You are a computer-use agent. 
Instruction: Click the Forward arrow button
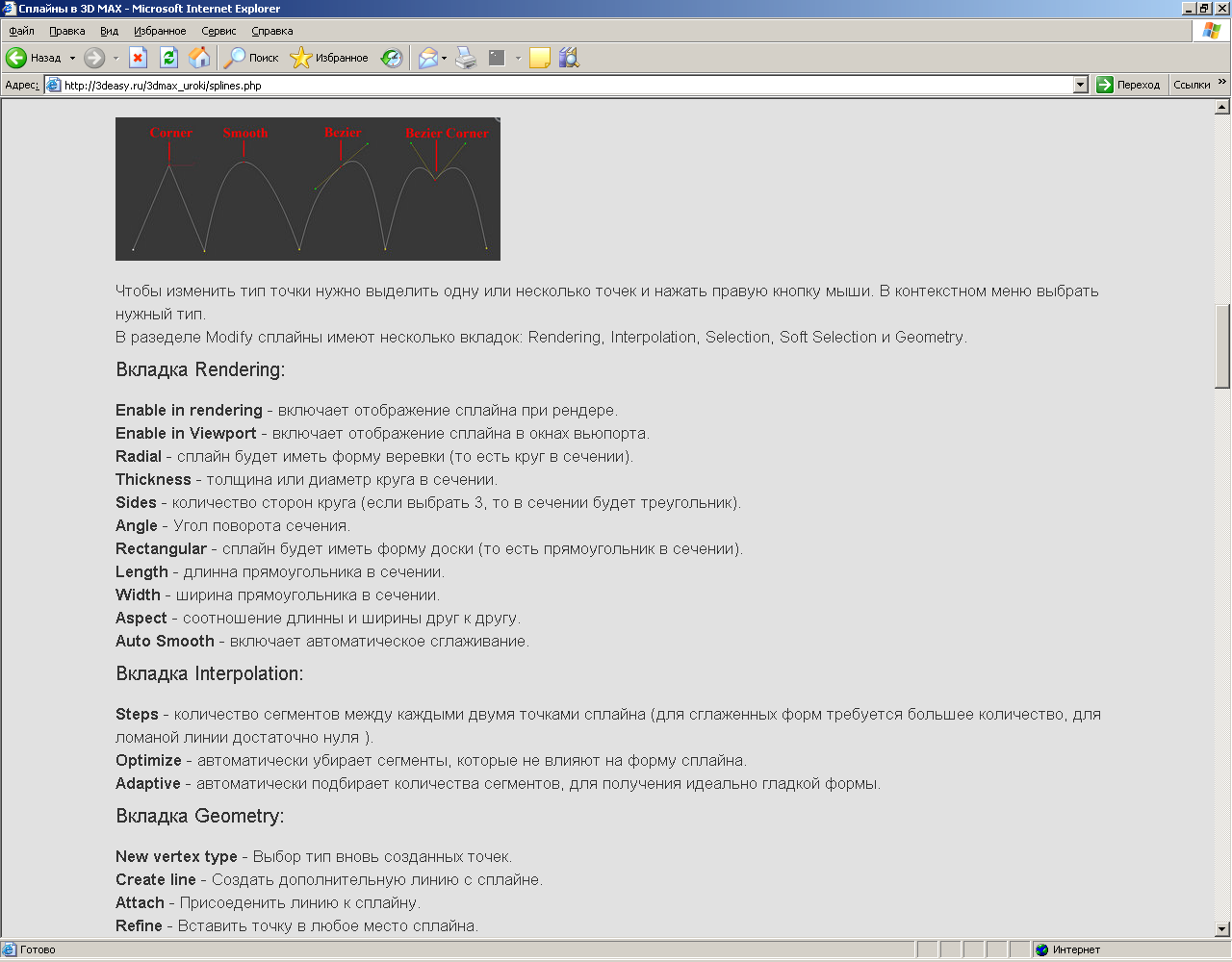94,58
